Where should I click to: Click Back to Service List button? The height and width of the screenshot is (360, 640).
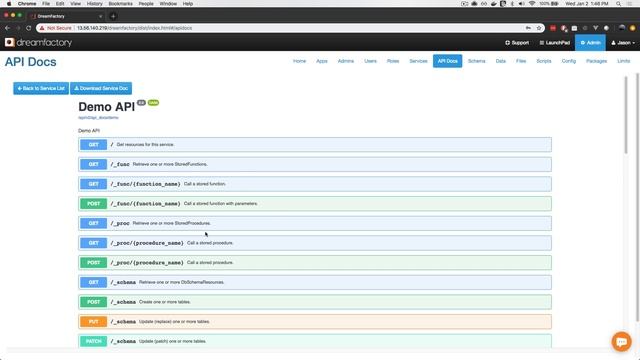(41, 88)
